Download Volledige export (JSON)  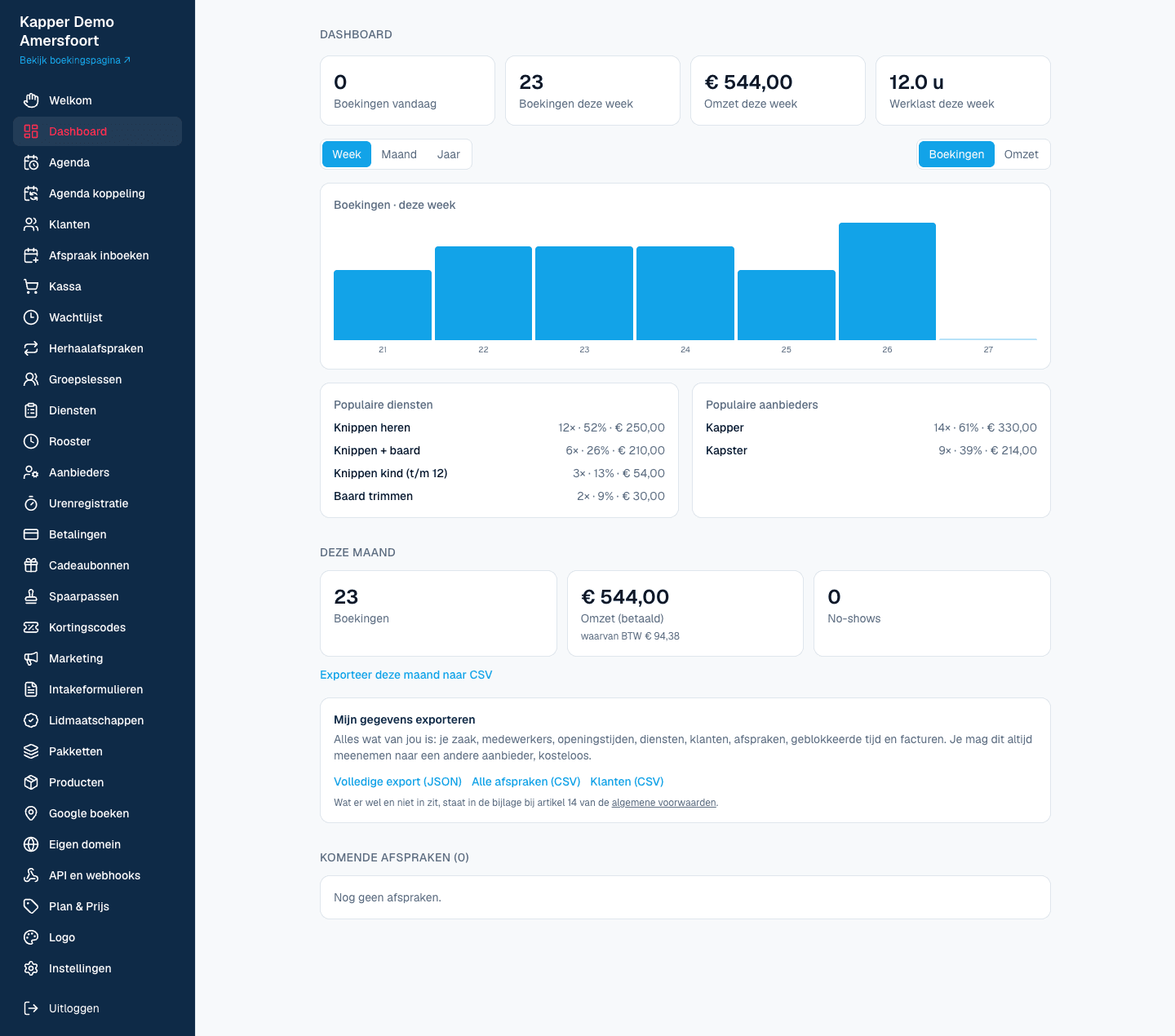(398, 781)
